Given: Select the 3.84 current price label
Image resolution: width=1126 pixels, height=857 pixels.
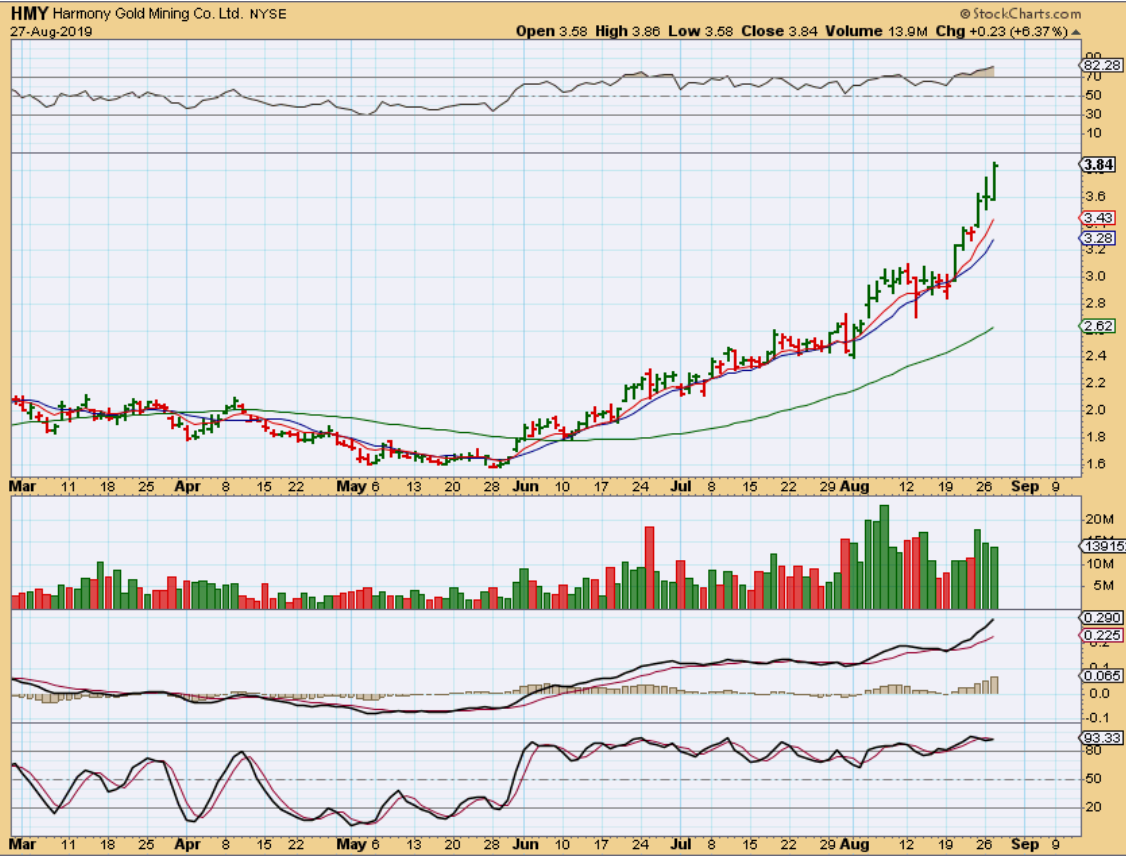Looking at the screenshot, I should coord(1098,164).
